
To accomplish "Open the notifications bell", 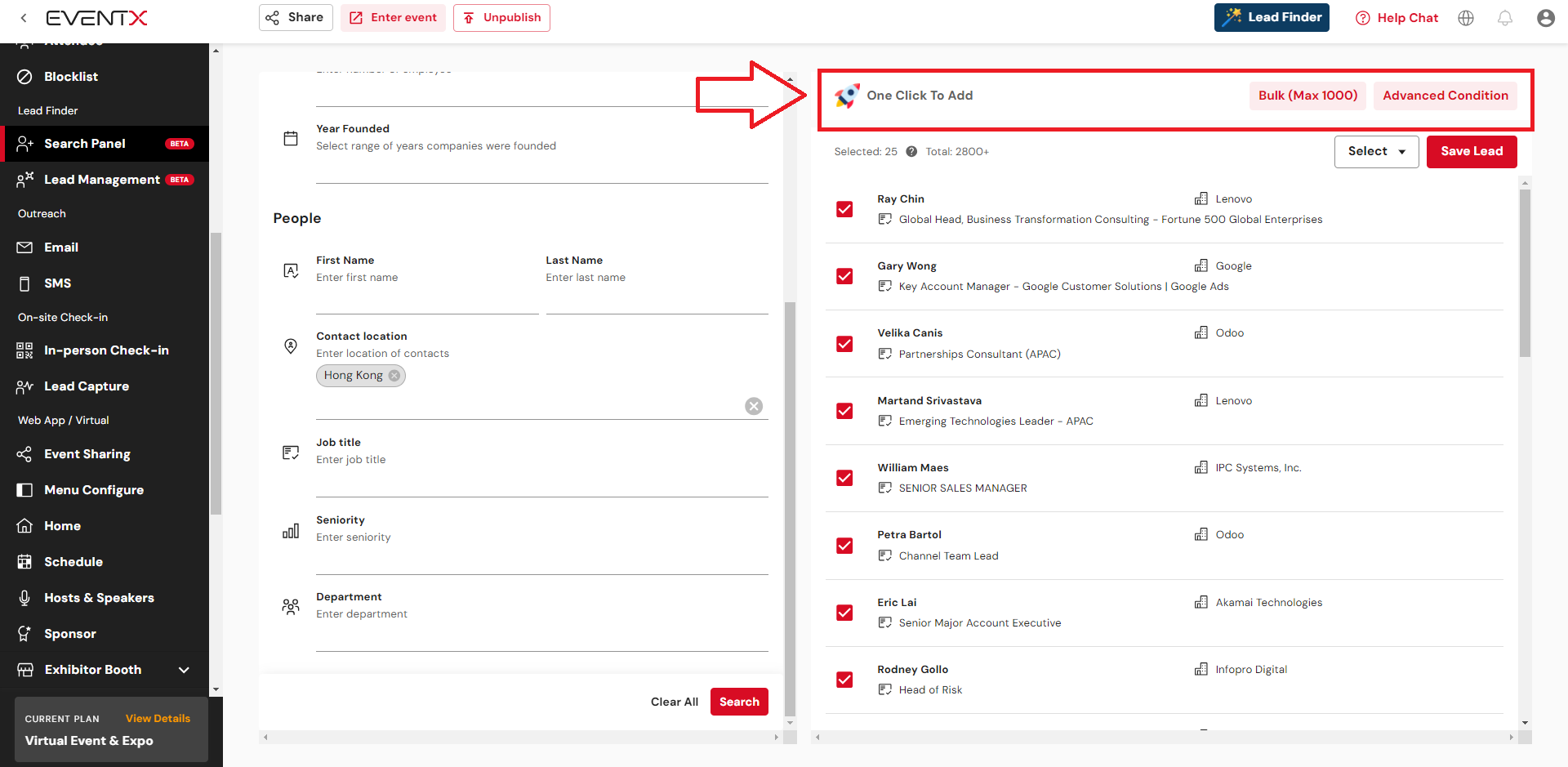I will [1505, 18].
